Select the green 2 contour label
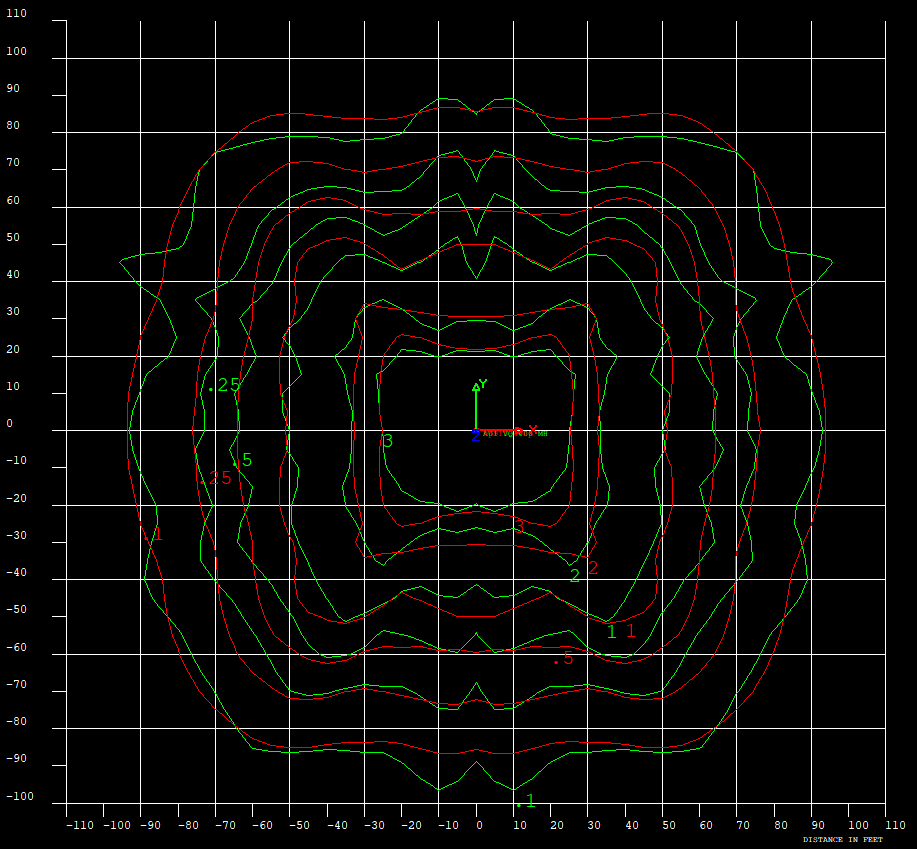This screenshot has height=849, width=917. (x=575, y=575)
